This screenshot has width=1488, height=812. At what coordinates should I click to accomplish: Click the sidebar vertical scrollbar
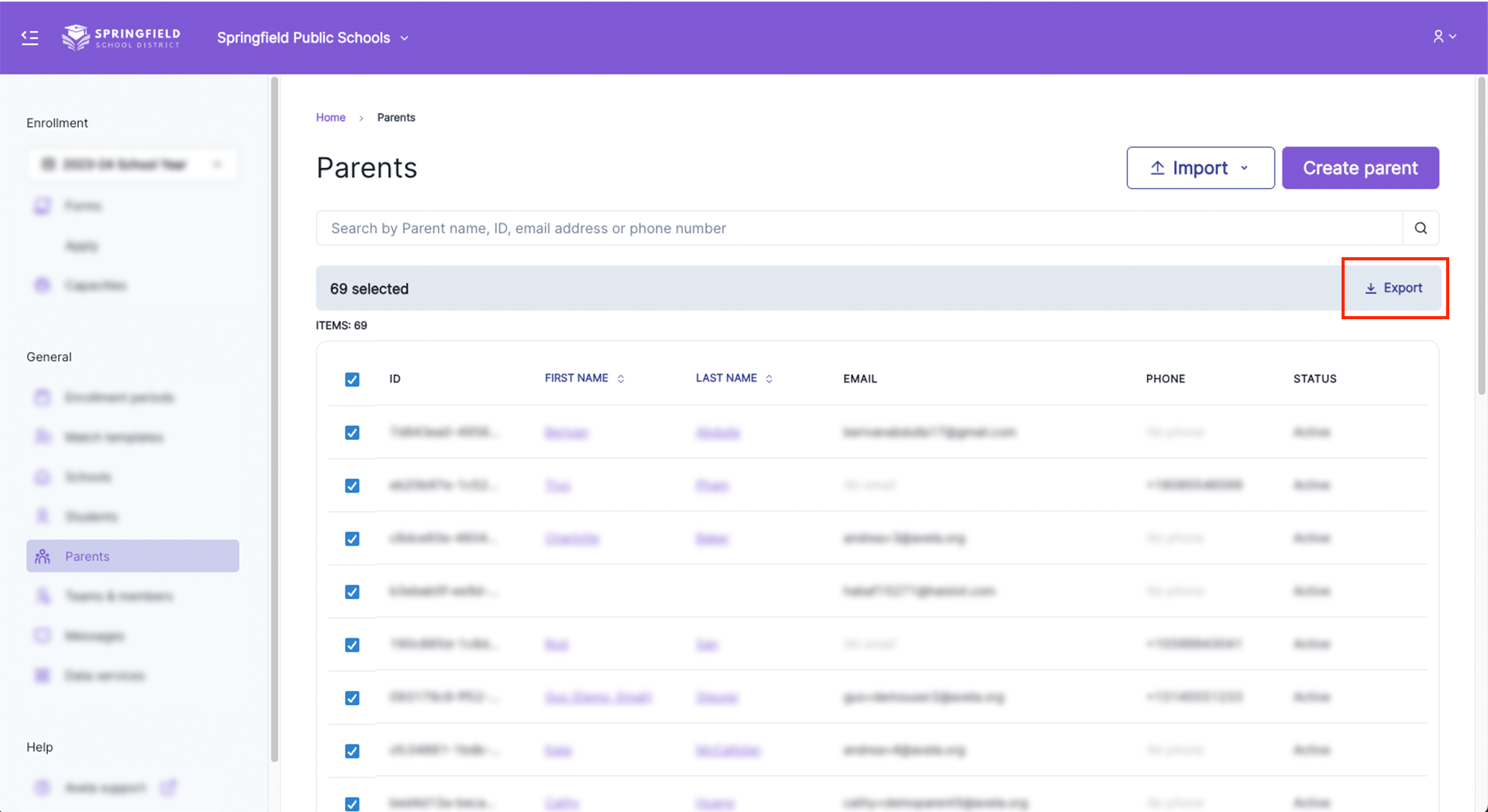(274, 418)
